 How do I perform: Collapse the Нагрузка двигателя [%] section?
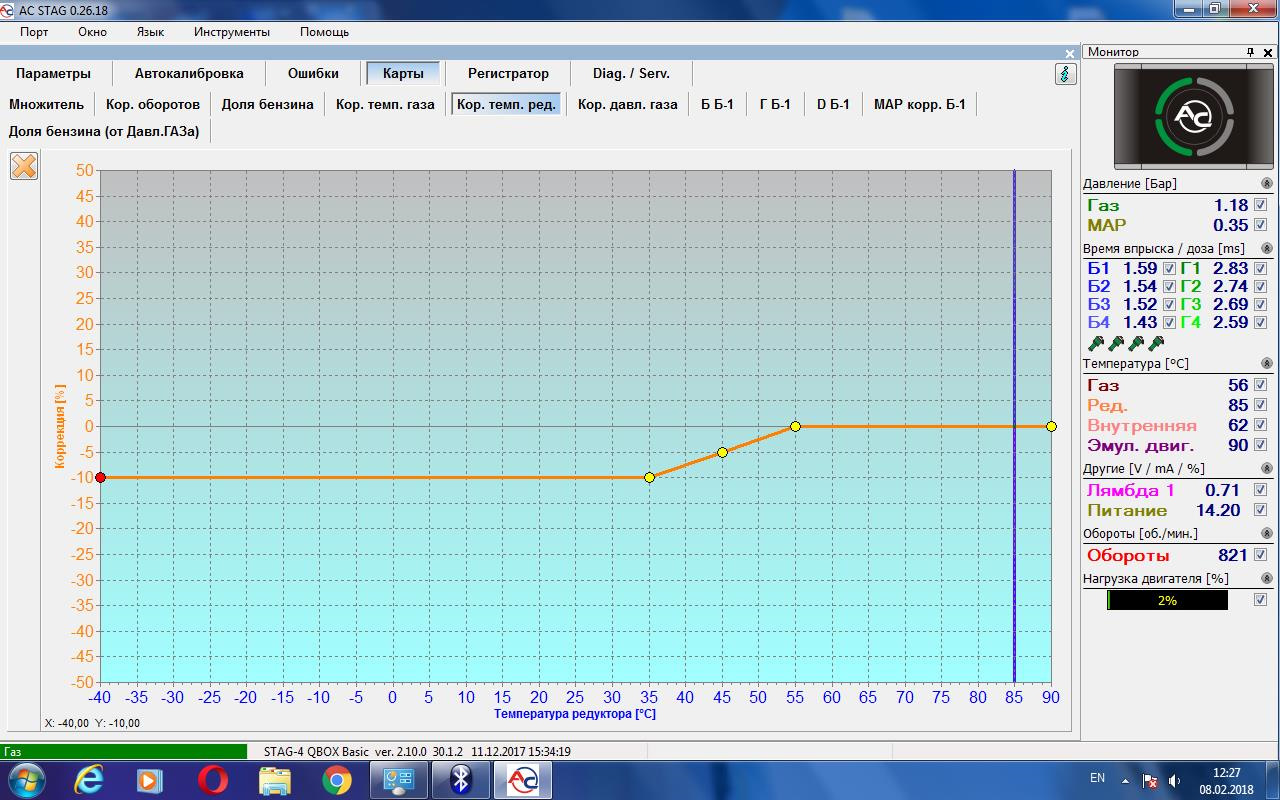click(x=1267, y=578)
